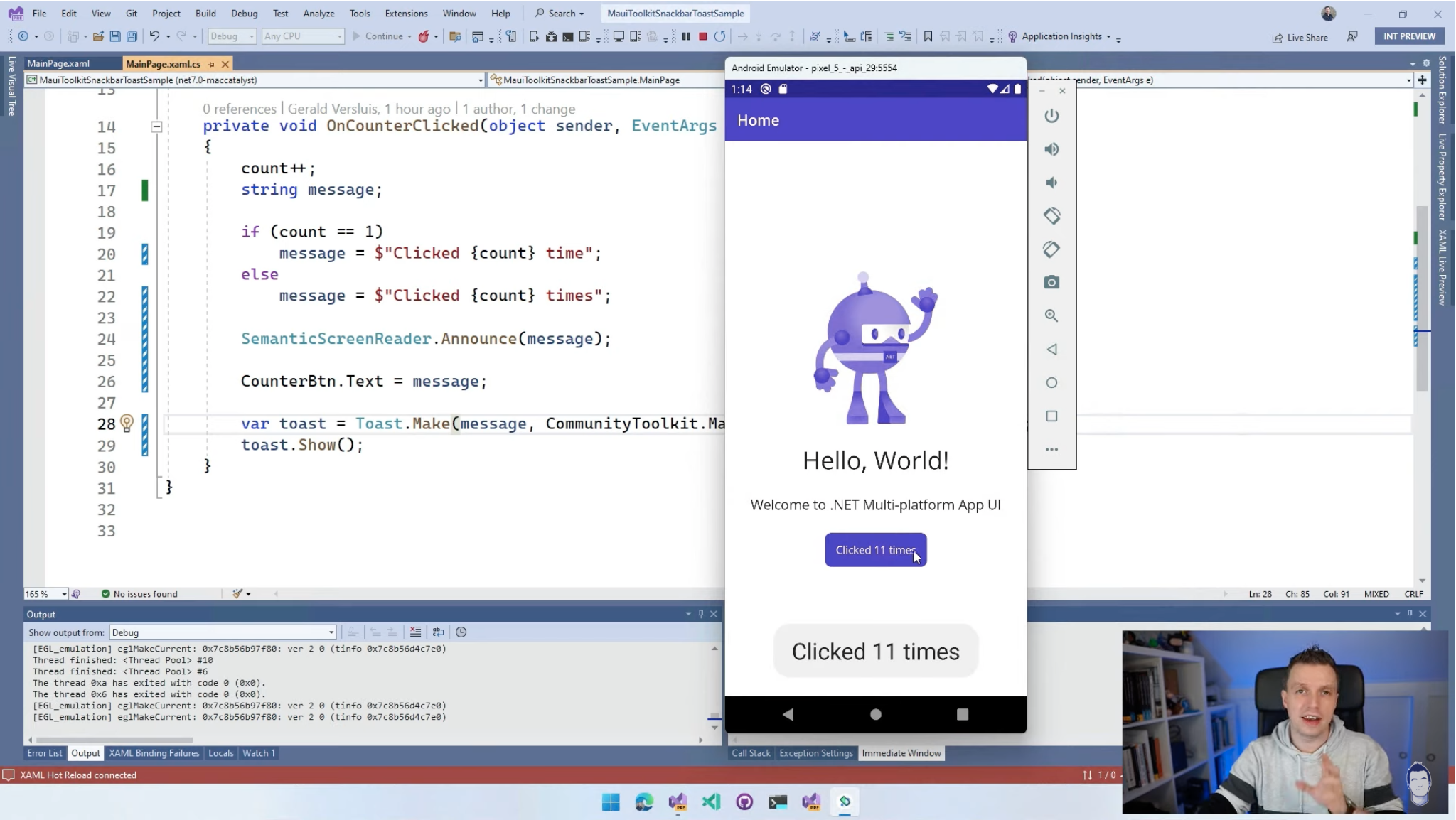Image resolution: width=1456 pixels, height=820 pixels.
Task: Click the Send Feedback icon
Action: click(x=1352, y=36)
